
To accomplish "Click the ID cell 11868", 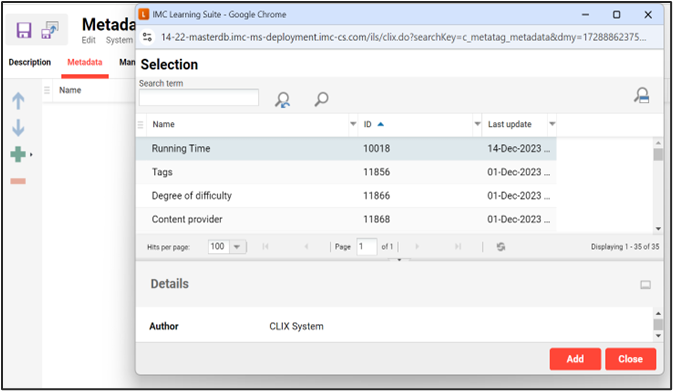I will point(376,219).
